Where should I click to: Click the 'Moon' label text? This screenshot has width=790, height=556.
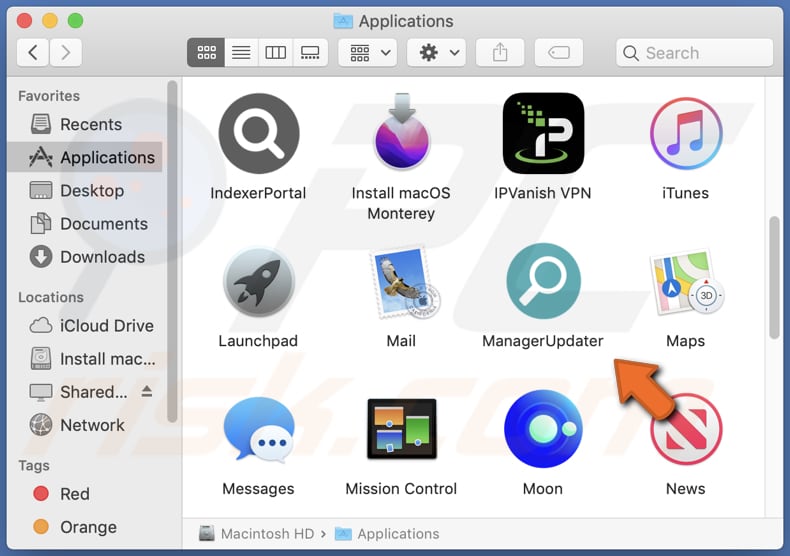click(543, 489)
